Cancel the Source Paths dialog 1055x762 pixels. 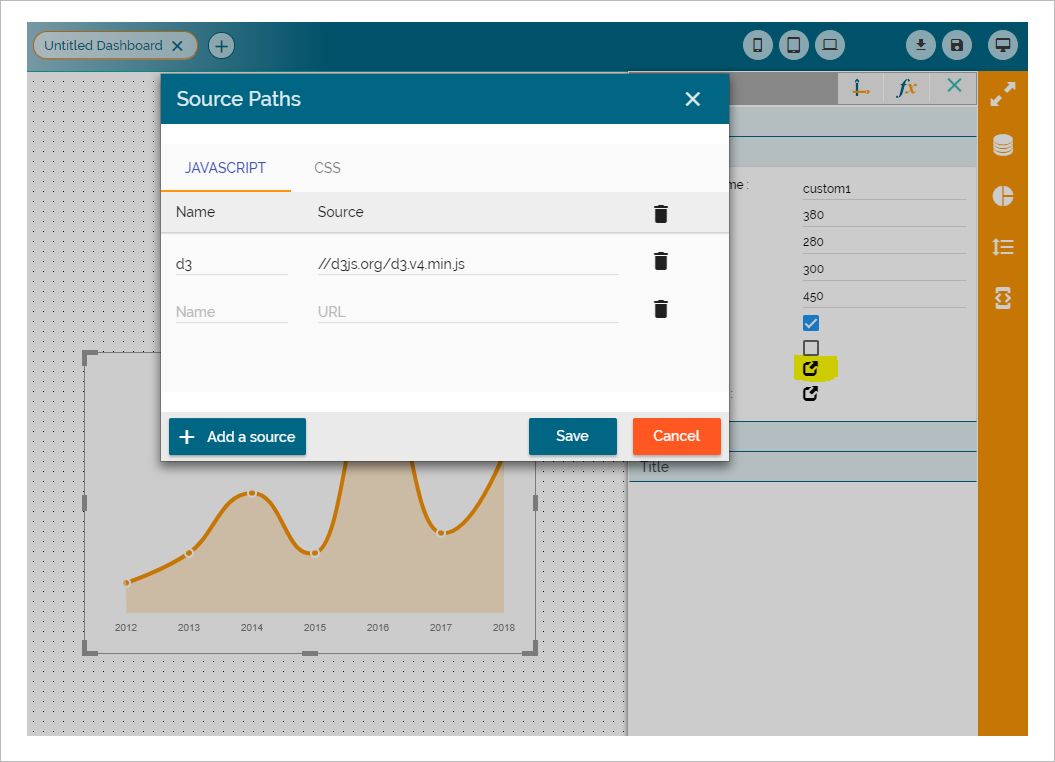[676, 436]
